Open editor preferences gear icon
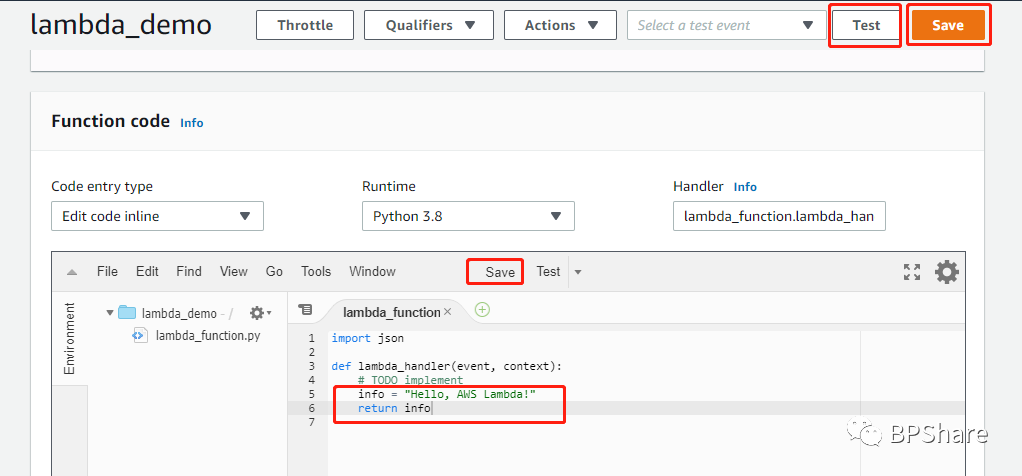This screenshot has width=1022, height=476. pos(946,271)
